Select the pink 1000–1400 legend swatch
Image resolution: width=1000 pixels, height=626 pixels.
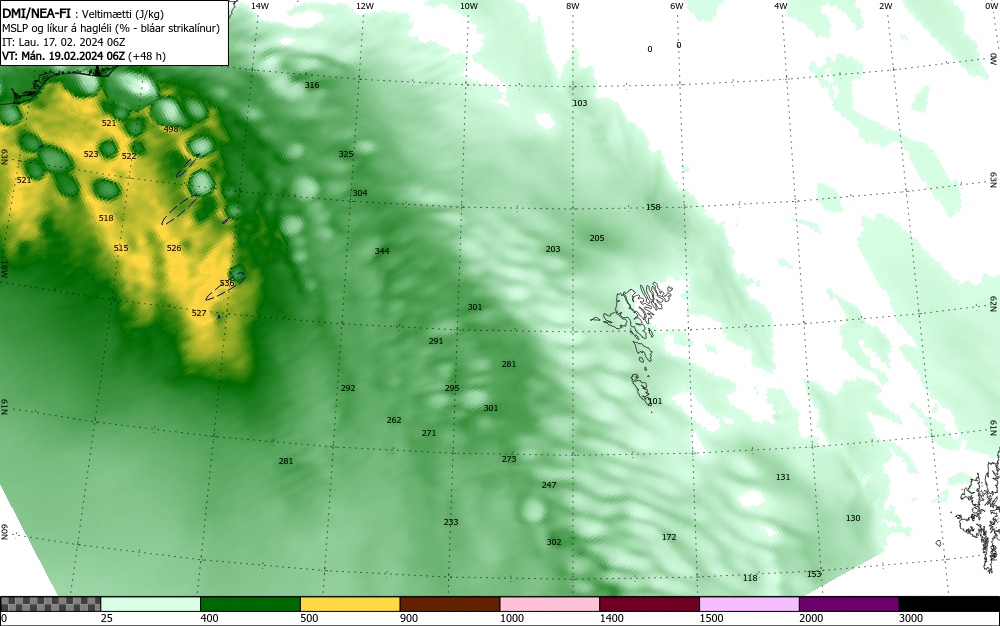tap(550, 604)
